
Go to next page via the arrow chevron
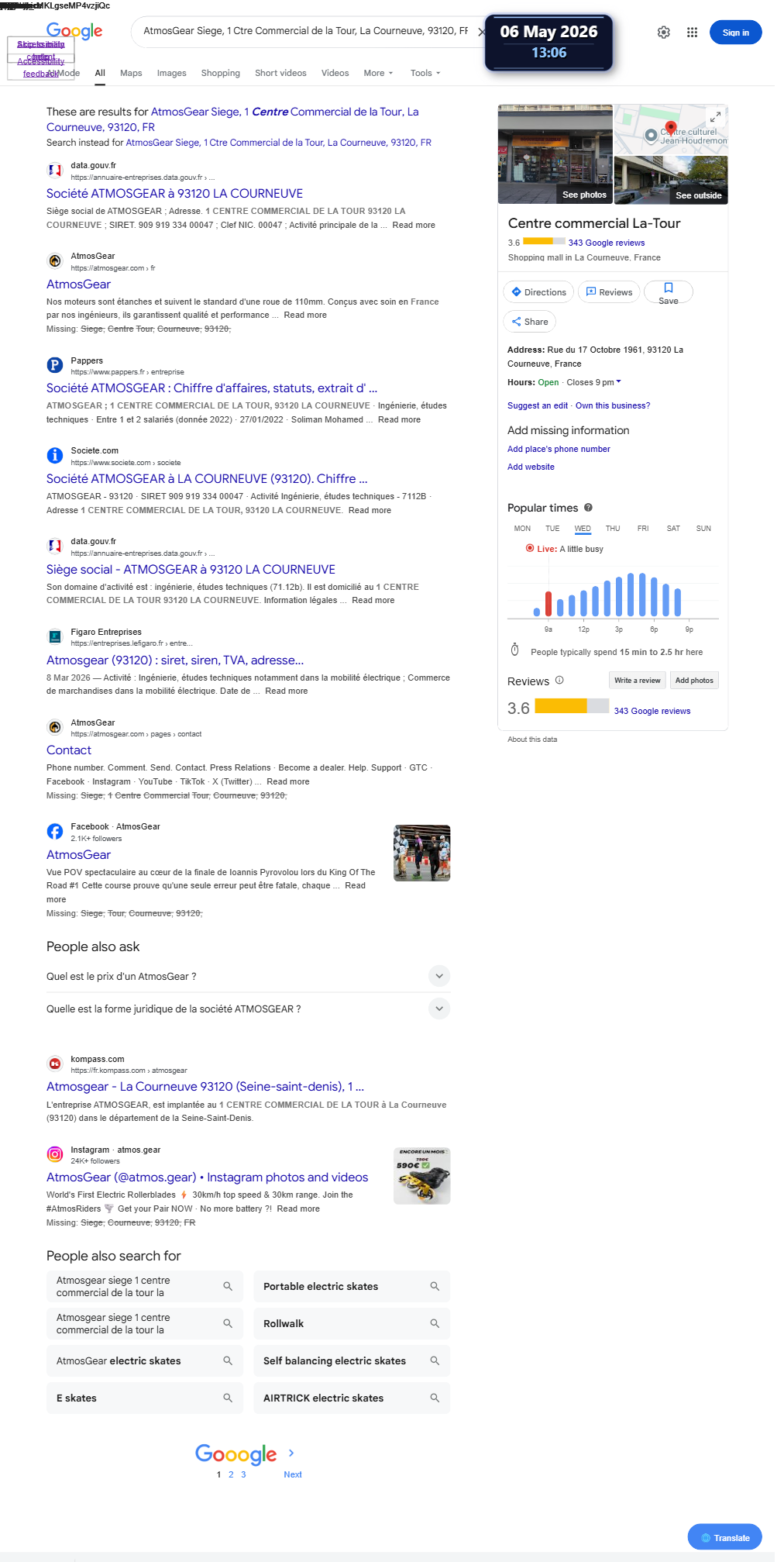coord(291,1453)
